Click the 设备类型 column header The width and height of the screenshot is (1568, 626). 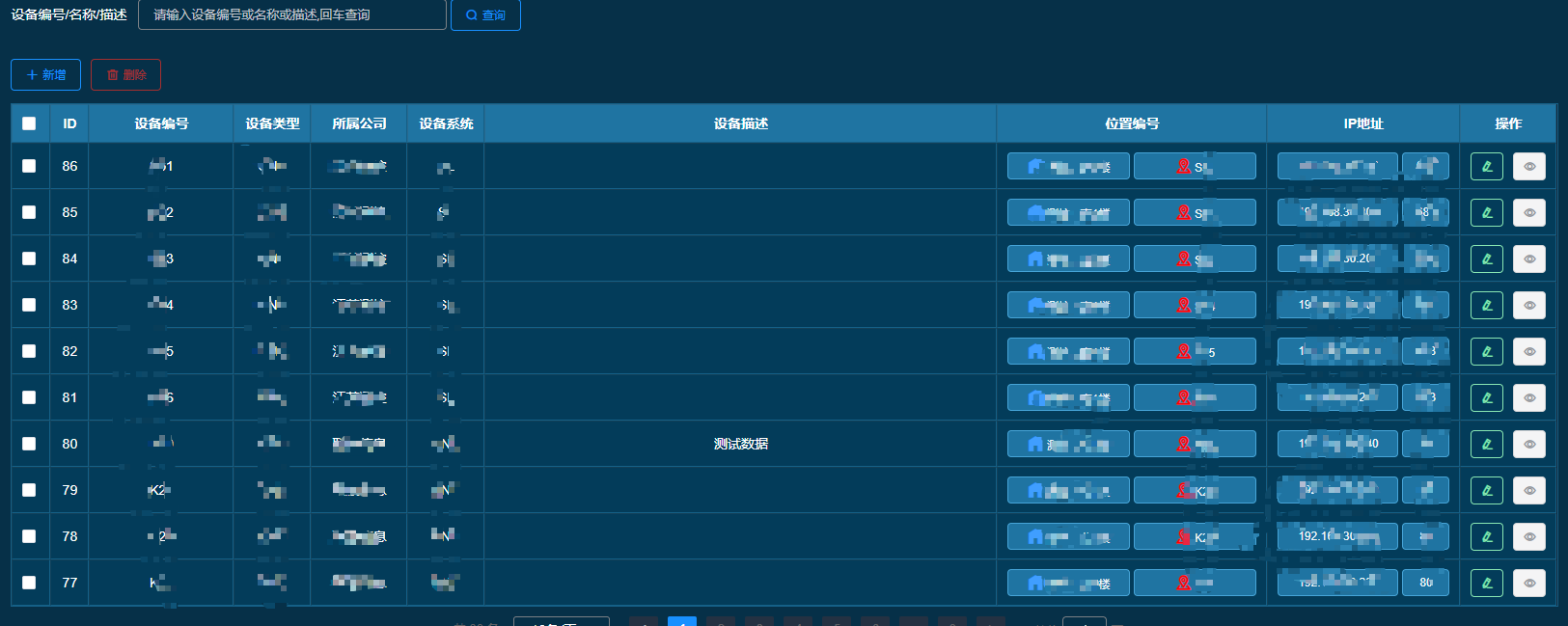pos(272,123)
